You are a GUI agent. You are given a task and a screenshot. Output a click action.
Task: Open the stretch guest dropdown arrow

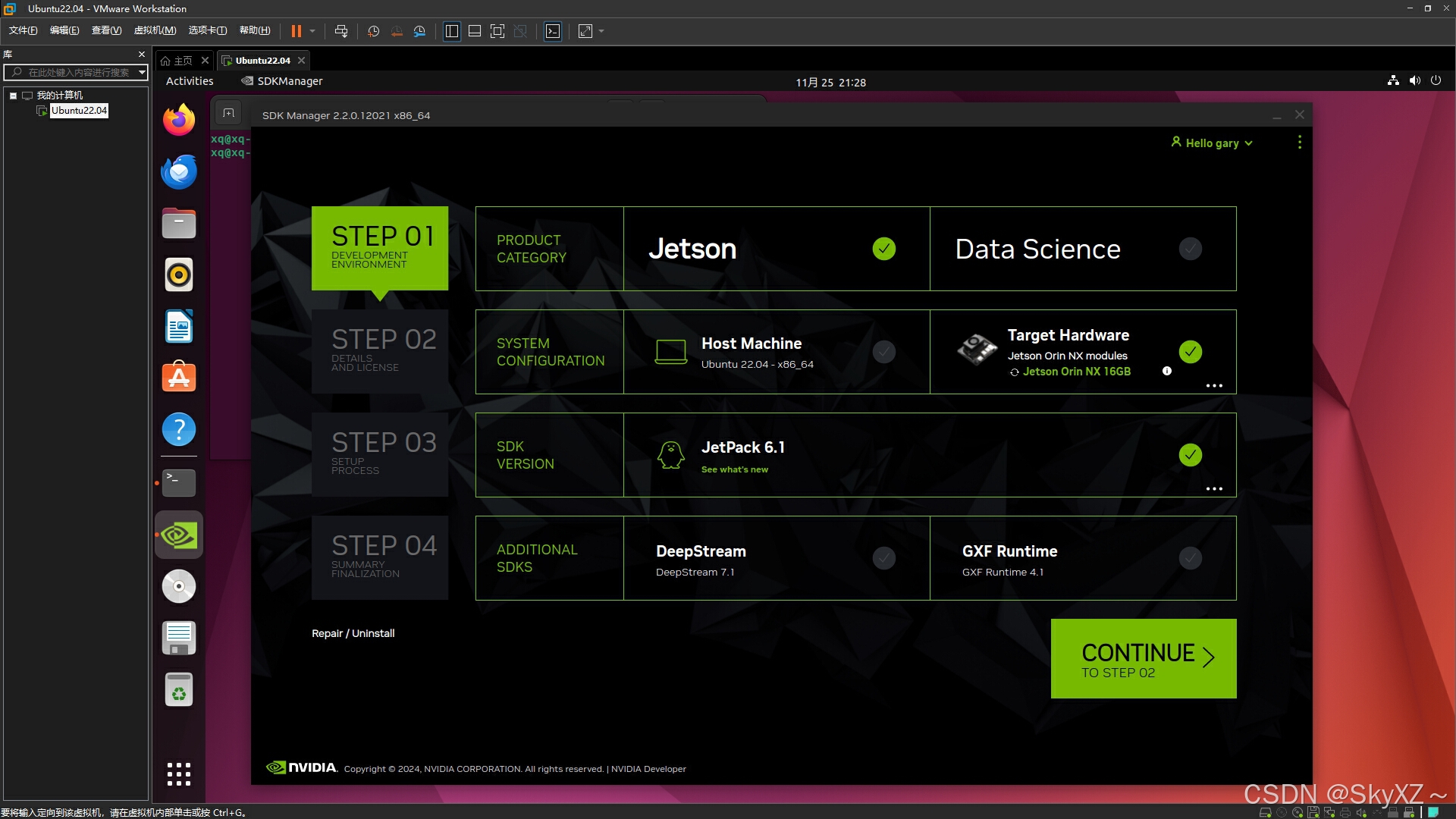pyautogui.click(x=601, y=31)
